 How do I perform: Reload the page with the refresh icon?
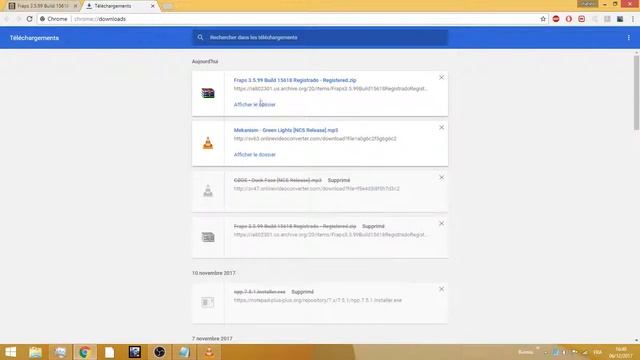click(x=29, y=19)
